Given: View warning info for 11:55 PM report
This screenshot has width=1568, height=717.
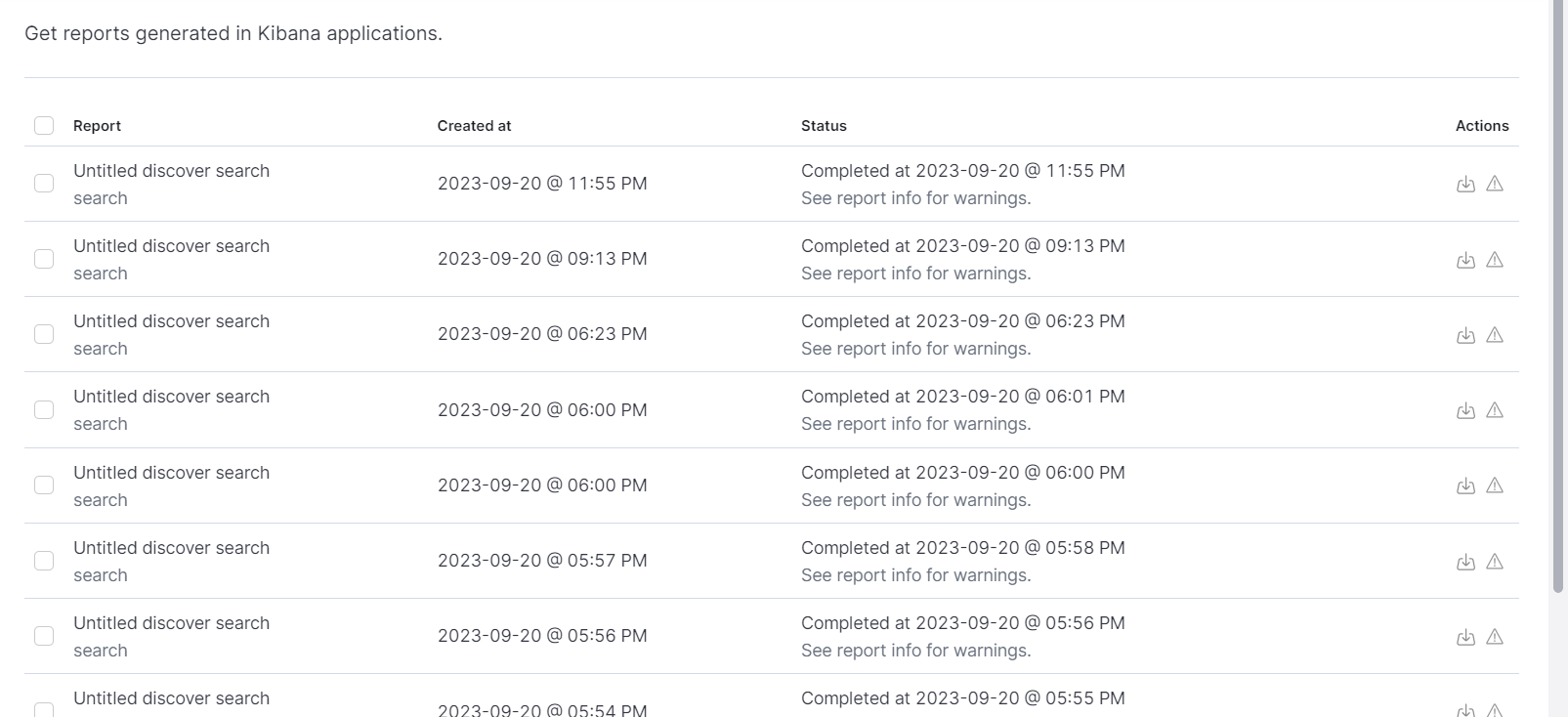Looking at the screenshot, I should (1495, 184).
